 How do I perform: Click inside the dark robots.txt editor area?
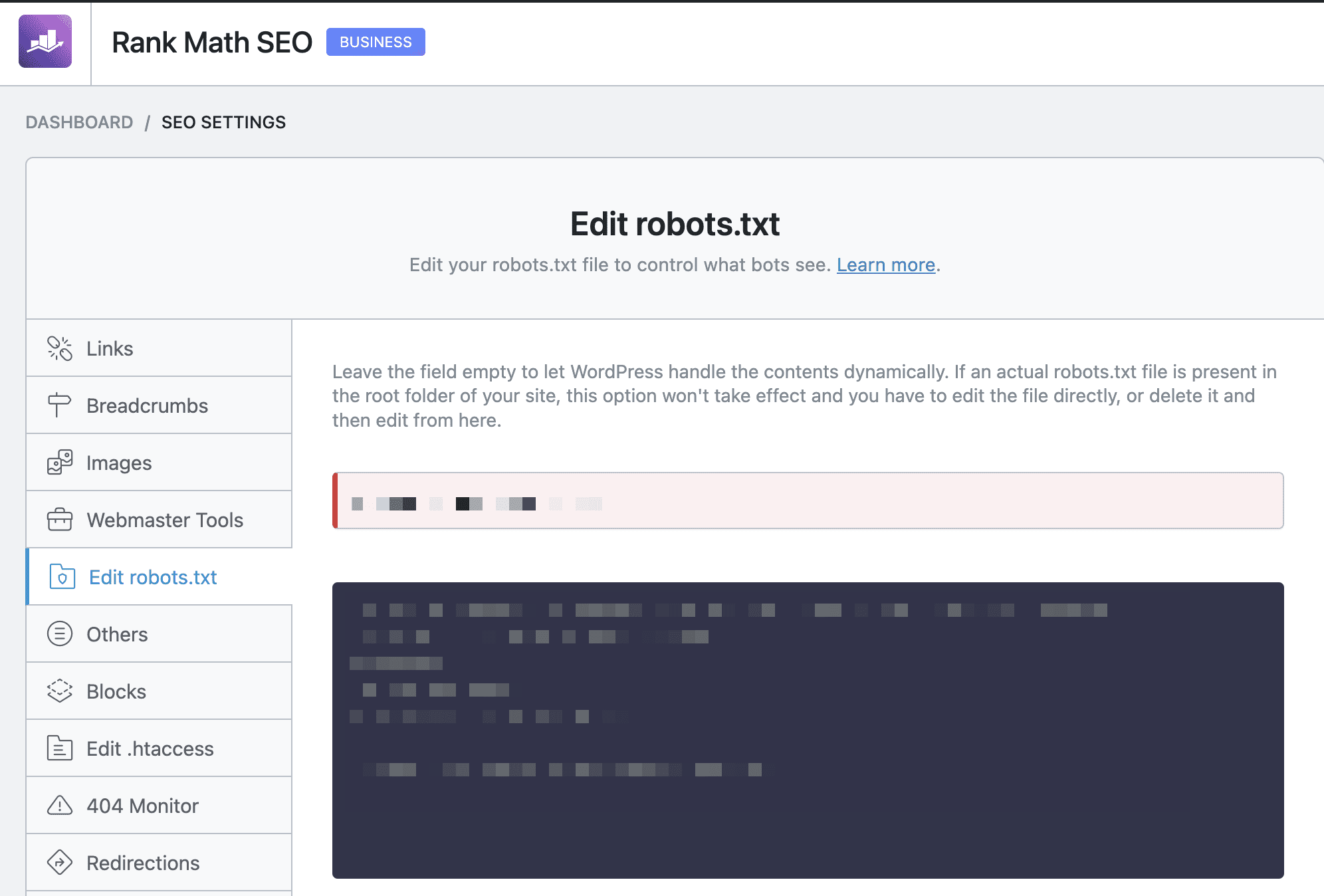808,818
